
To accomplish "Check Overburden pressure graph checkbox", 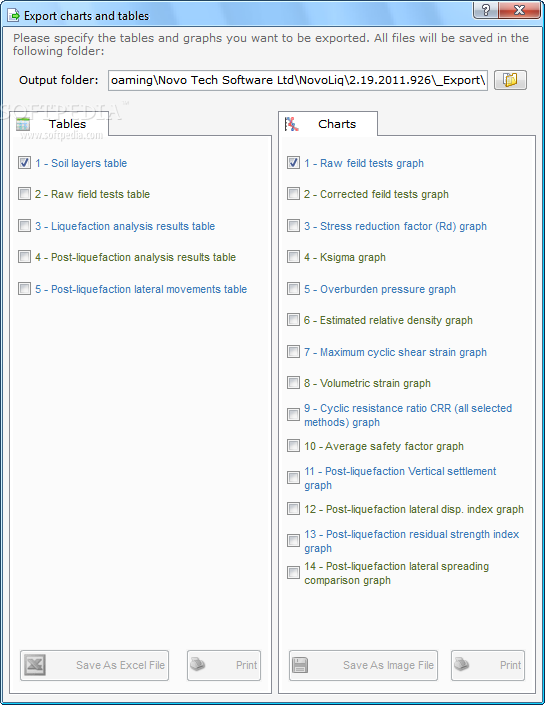I will (293, 288).
